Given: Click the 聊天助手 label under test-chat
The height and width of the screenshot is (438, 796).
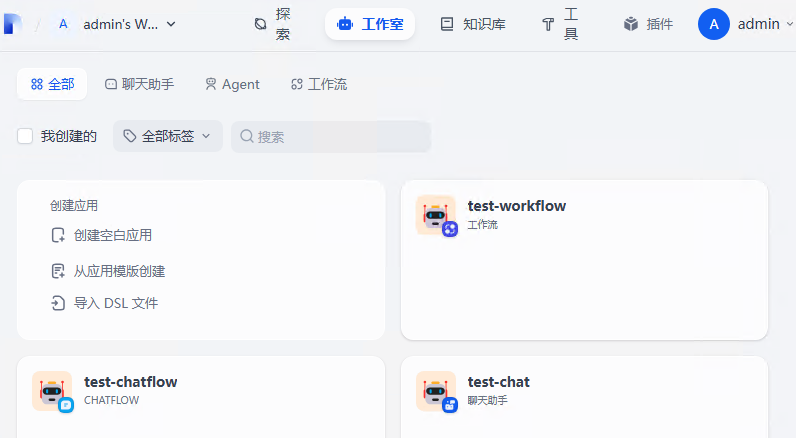Looking at the screenshot, I should 487,400.
